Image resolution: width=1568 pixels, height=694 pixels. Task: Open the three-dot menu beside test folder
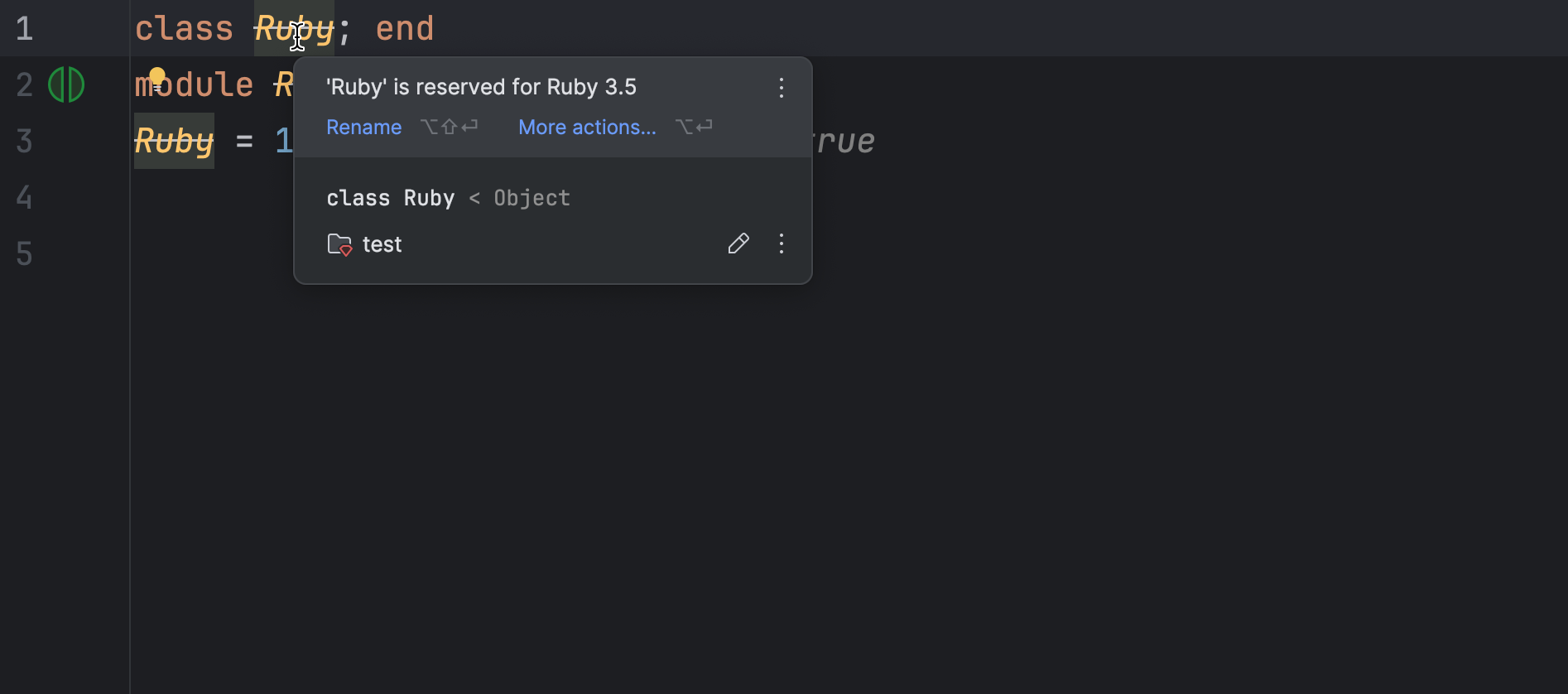click(x=782, y=243)
